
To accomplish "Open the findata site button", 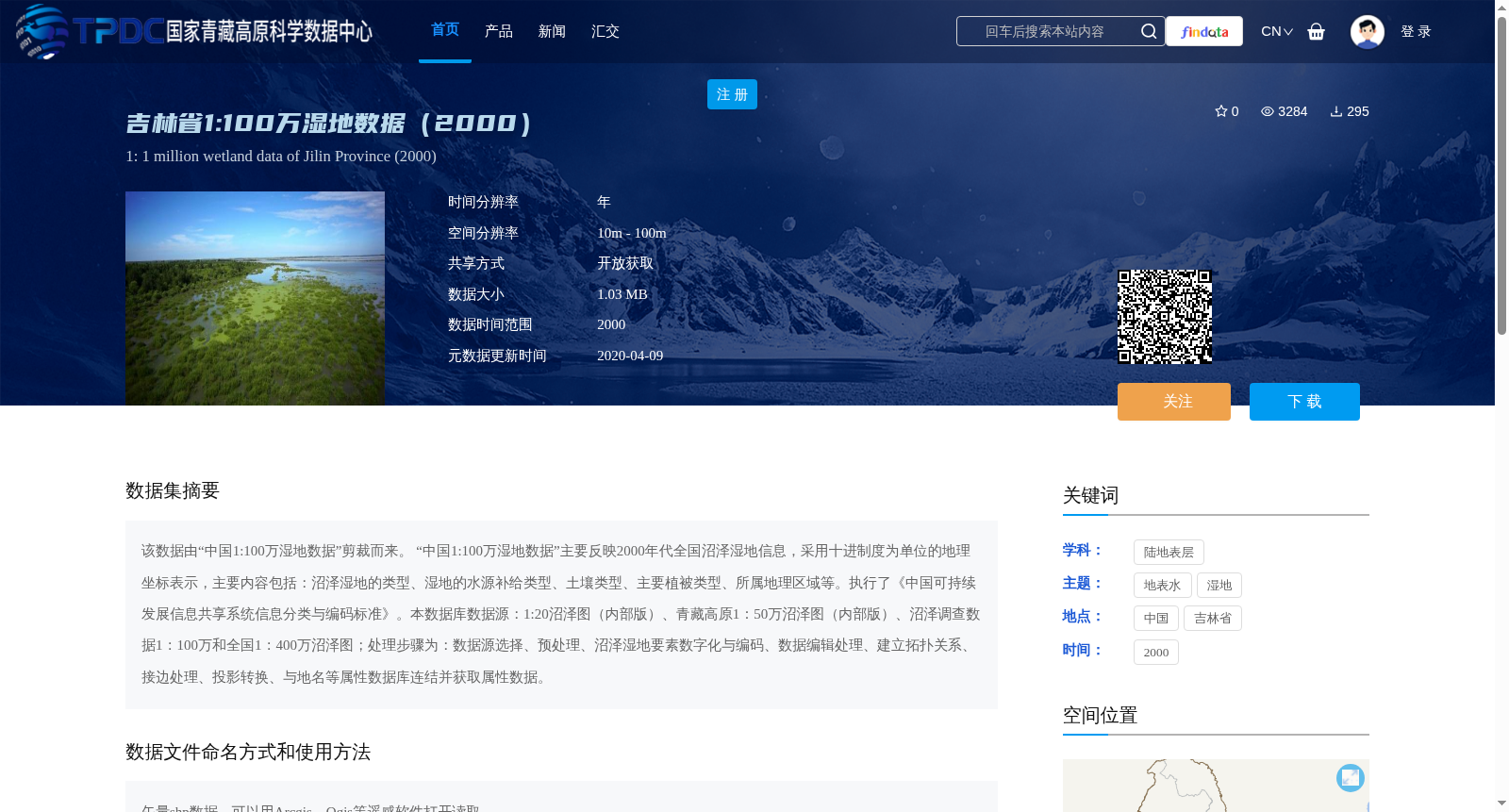I will [1204, 31].
